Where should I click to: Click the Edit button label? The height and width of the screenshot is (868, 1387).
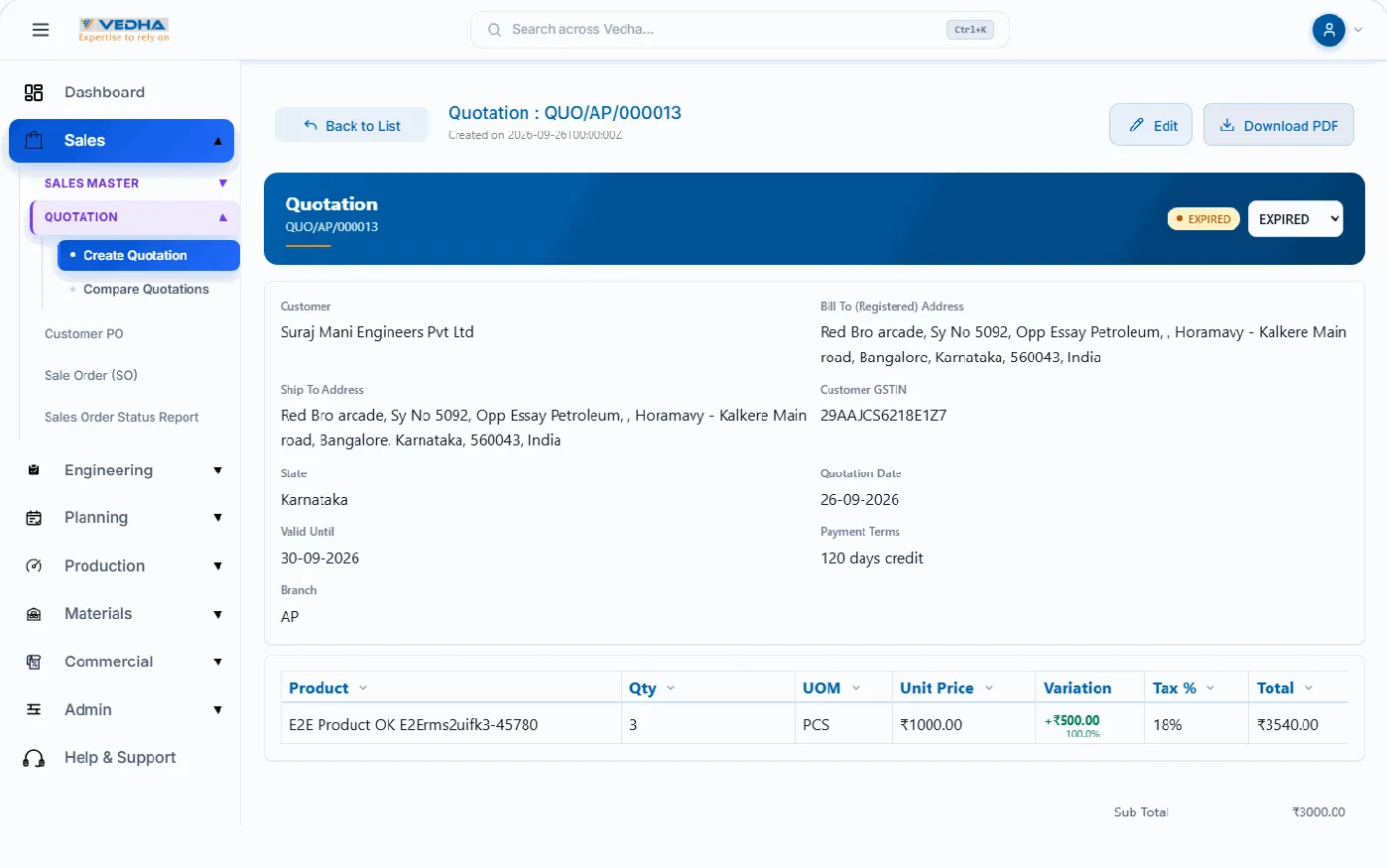tap(1166, 126)
